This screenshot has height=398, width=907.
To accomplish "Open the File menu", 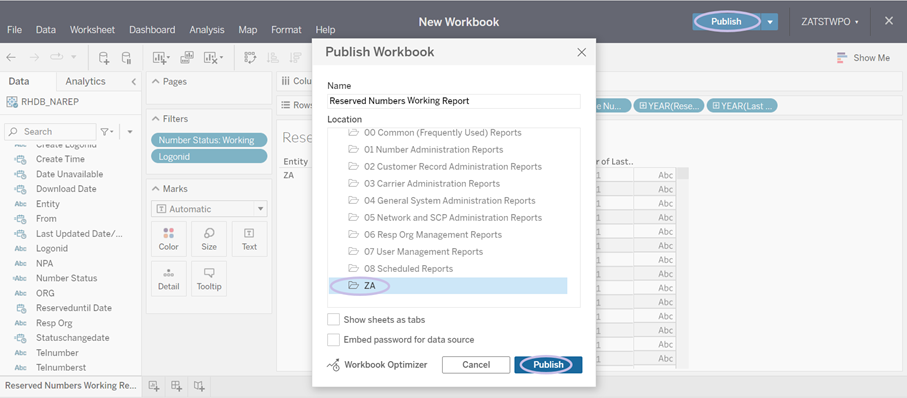I will [x=14, y=30].
